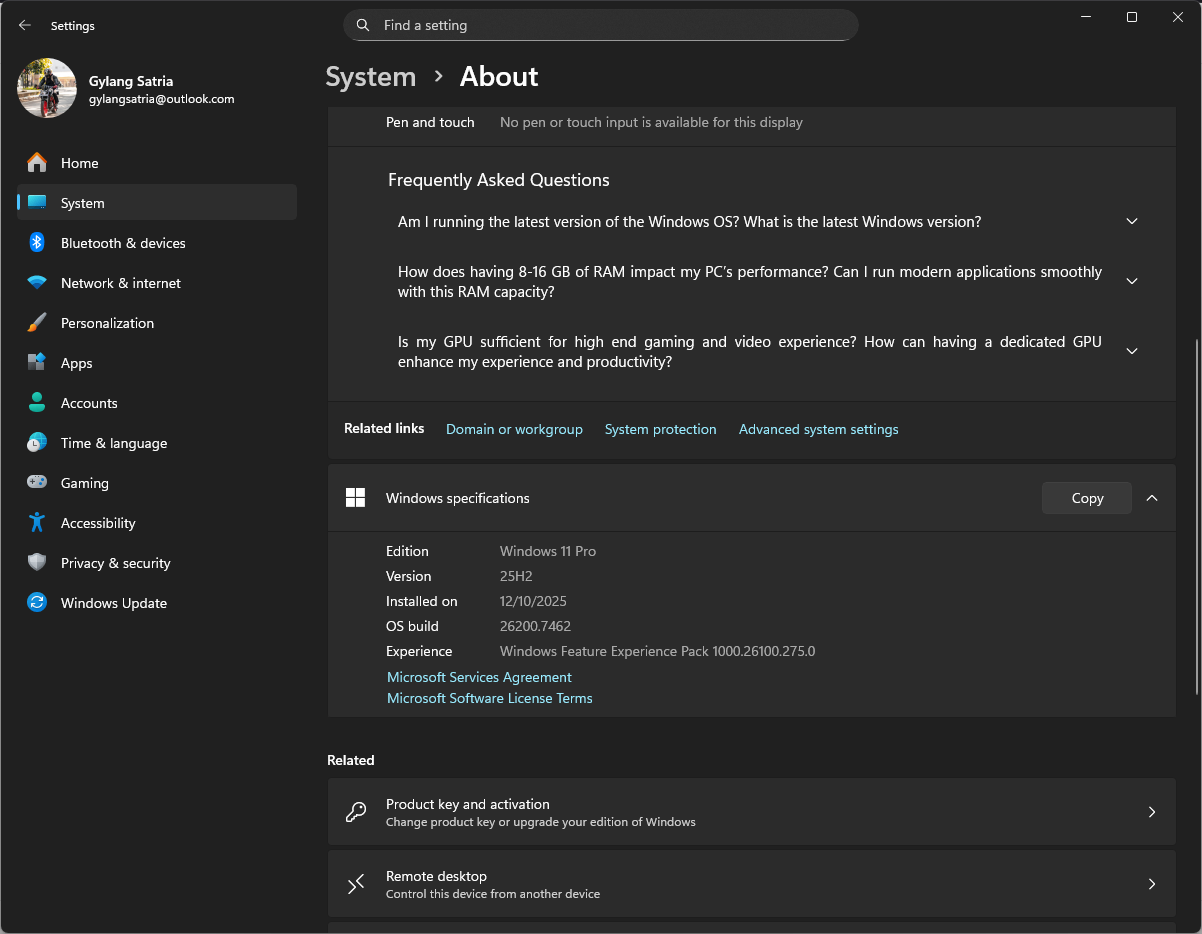The height and width of the screenshot is (934, 1202).
Task: Expand the latest Windows version FAQ
Action: [x=1131, y=221]
